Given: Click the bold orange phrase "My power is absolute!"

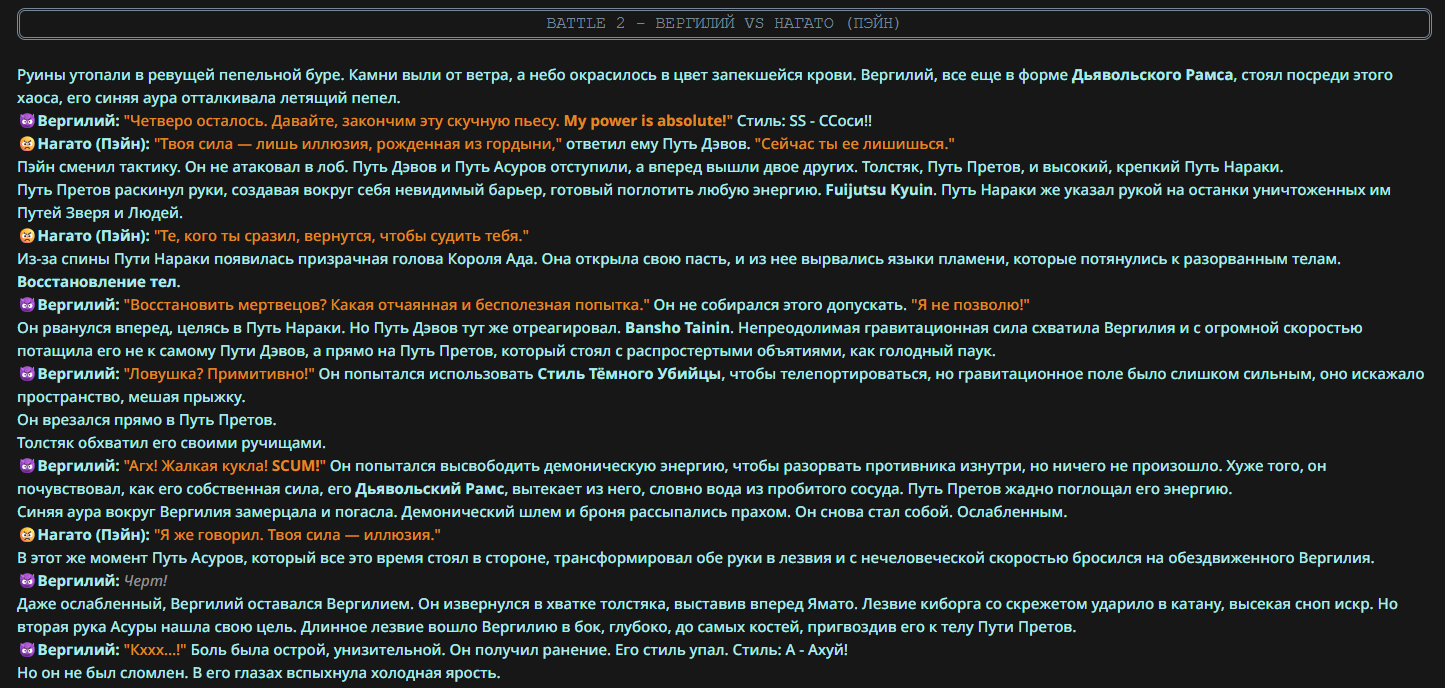Looking at the screenshot, I should point(648,121).
